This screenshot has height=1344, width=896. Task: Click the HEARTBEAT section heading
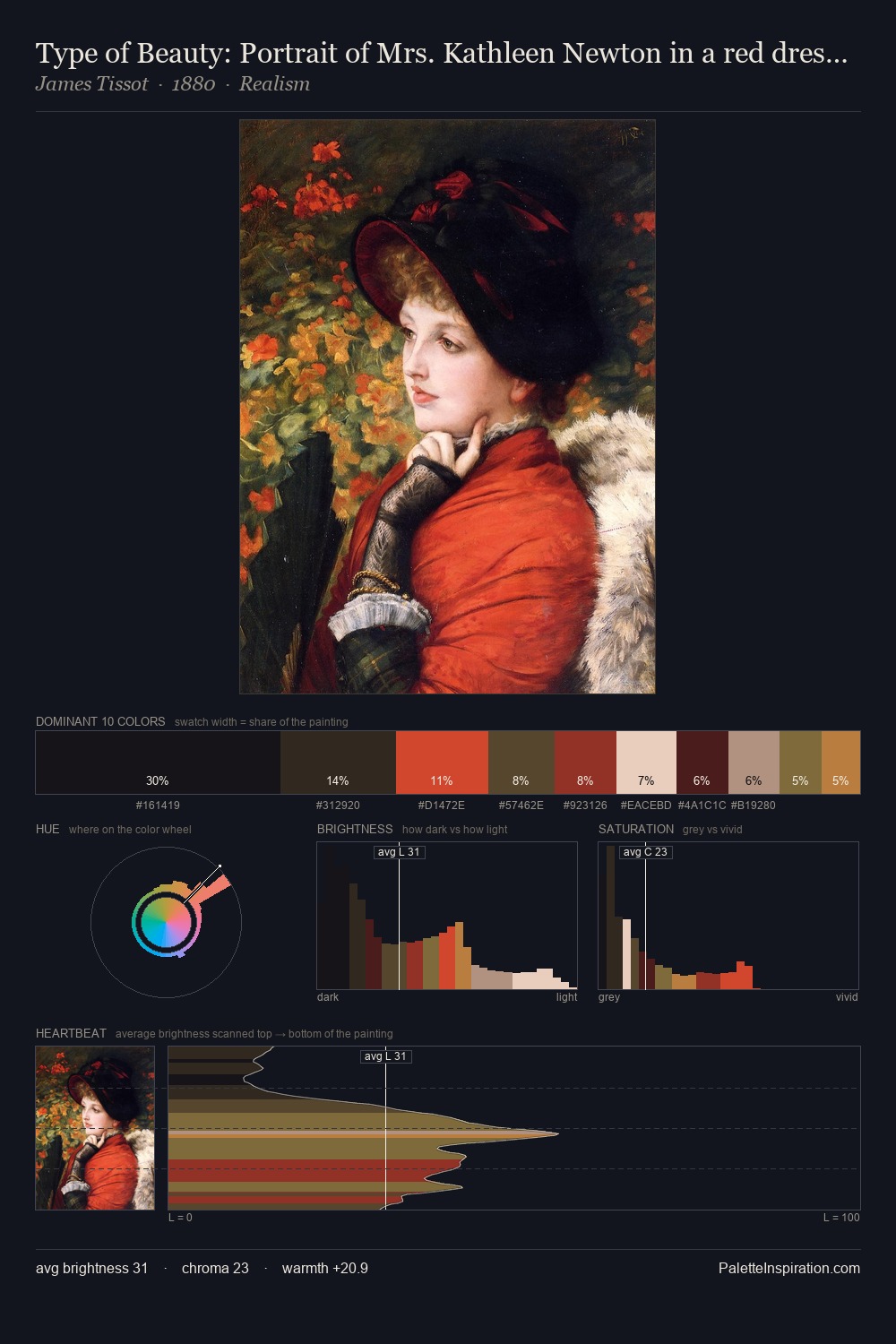click(71, 1033)
